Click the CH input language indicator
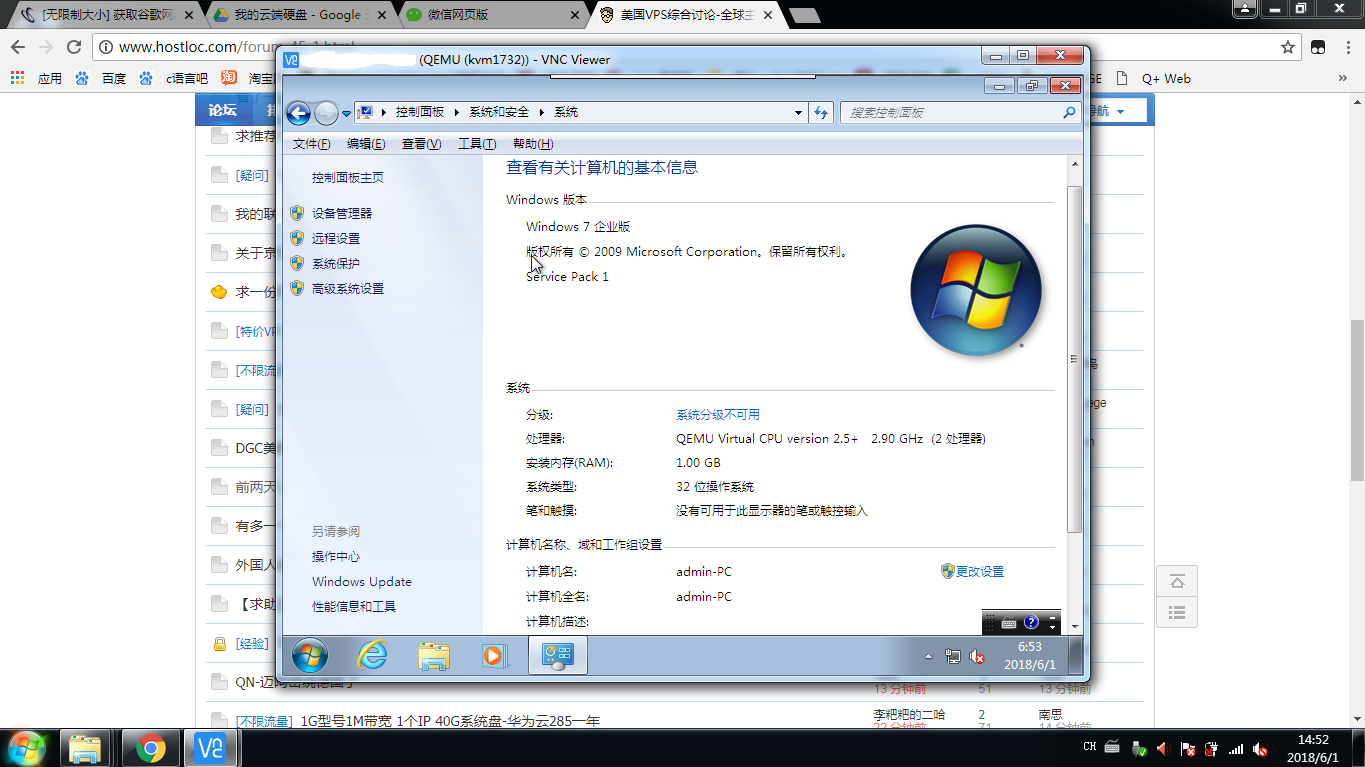The width and height of the screenshot is (1365, 767). (1090, 748)
